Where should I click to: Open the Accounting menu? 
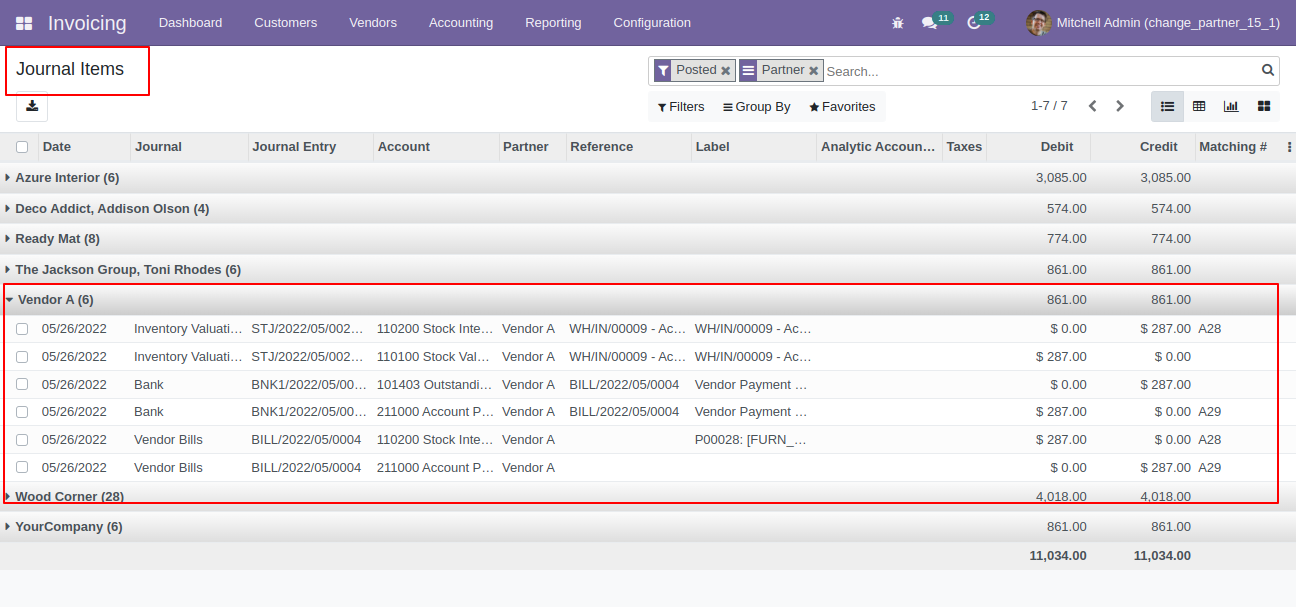point(461,23)
